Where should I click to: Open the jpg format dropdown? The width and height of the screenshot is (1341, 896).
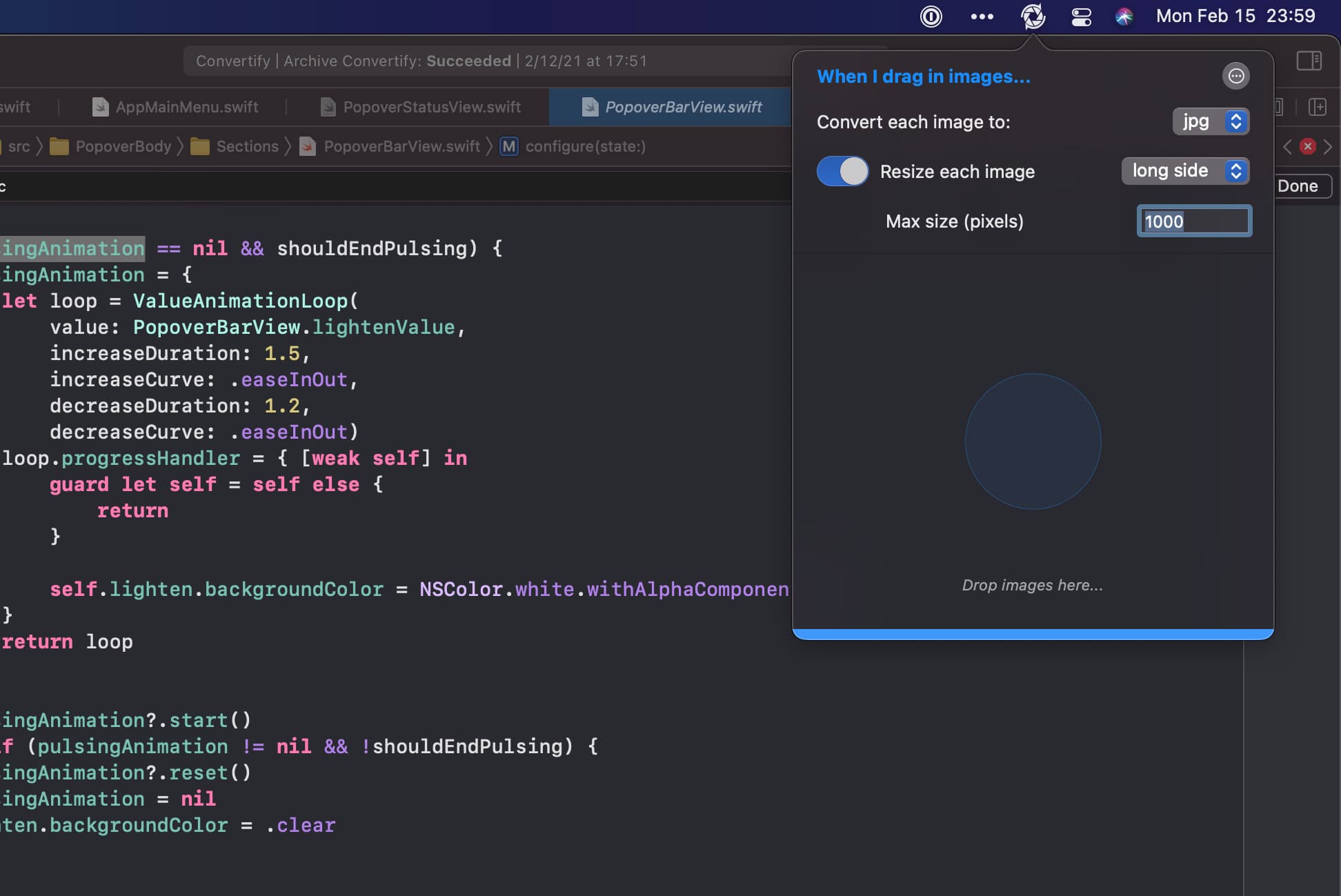1211,121
